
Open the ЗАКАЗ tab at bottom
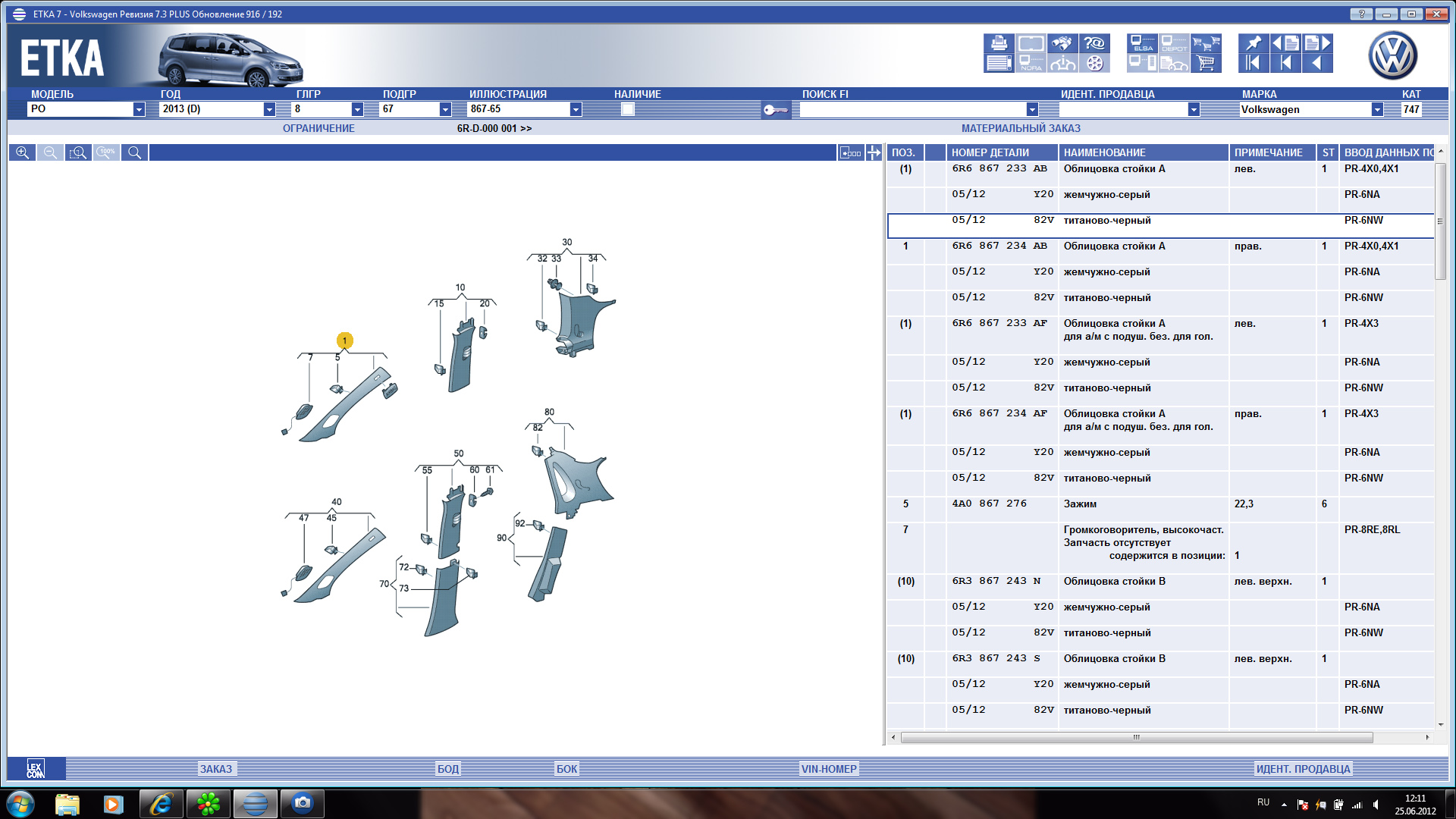tap(216, 769)
